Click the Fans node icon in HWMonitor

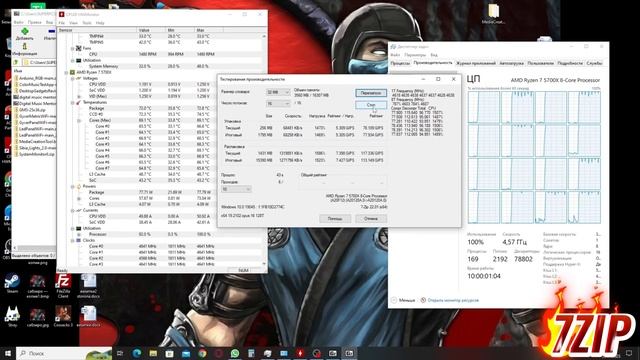pyautogui.click(x=79, y=48)
